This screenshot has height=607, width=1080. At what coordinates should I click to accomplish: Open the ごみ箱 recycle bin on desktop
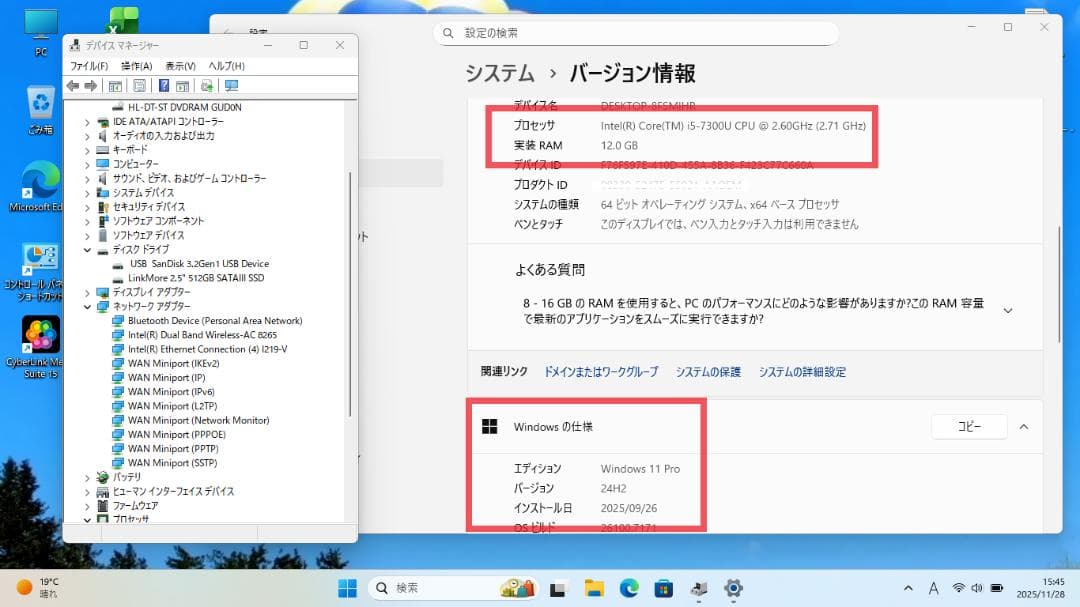39,100
